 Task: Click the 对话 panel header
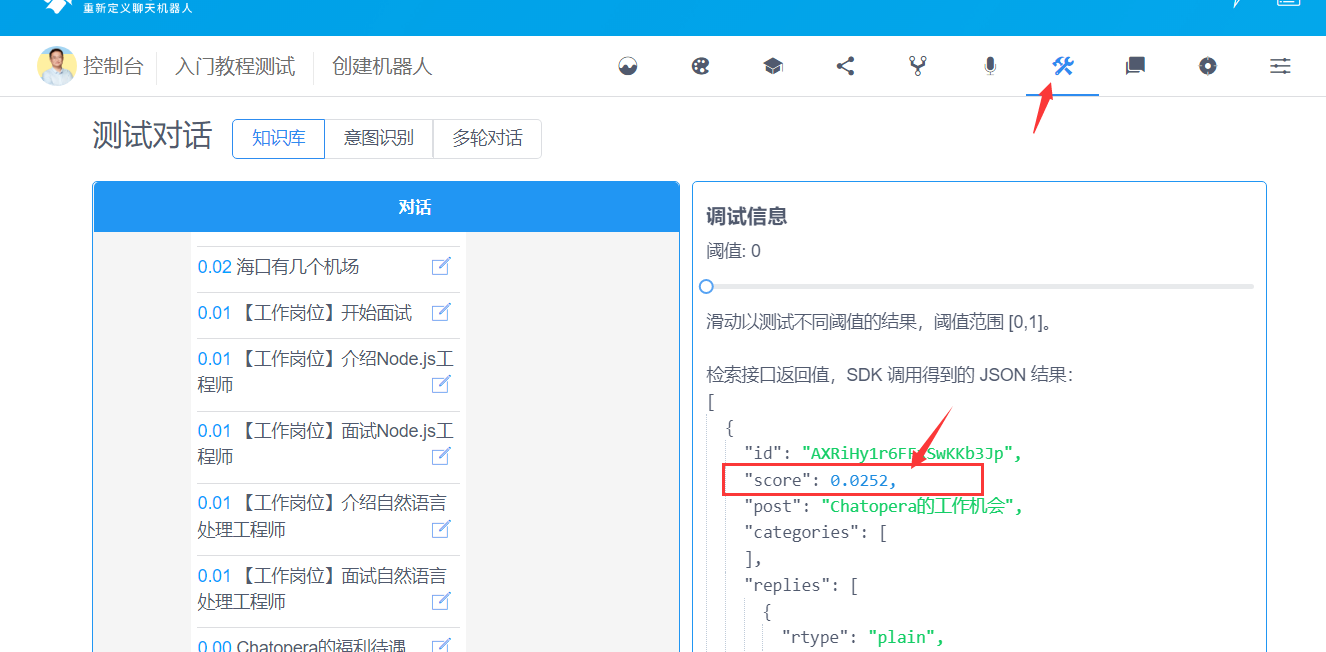click(x=386, y=207)
